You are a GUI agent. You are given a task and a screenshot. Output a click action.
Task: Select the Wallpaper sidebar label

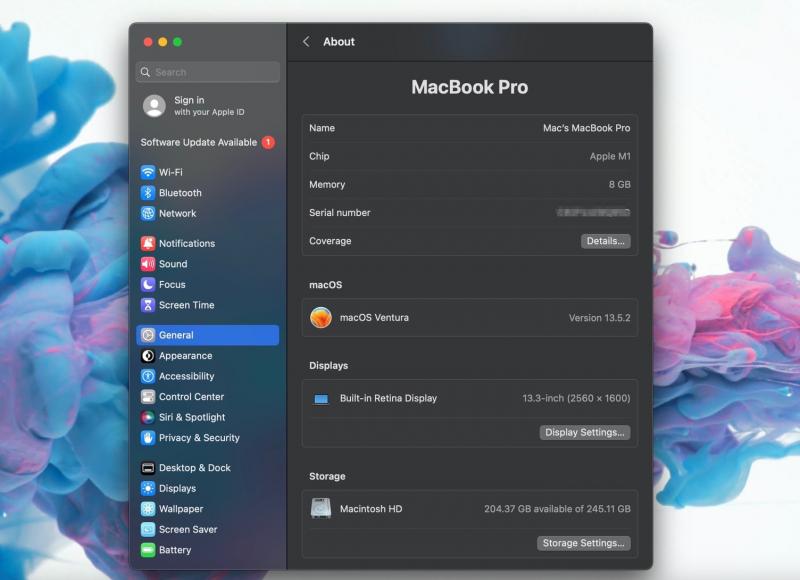tap(181, 509)
